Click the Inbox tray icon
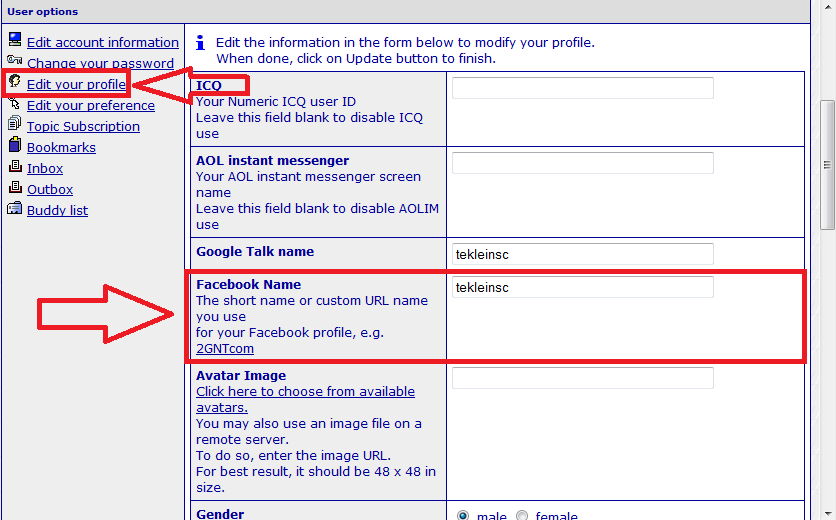The width and height of the screenshot is (836, 520). [x=15, y=166]
